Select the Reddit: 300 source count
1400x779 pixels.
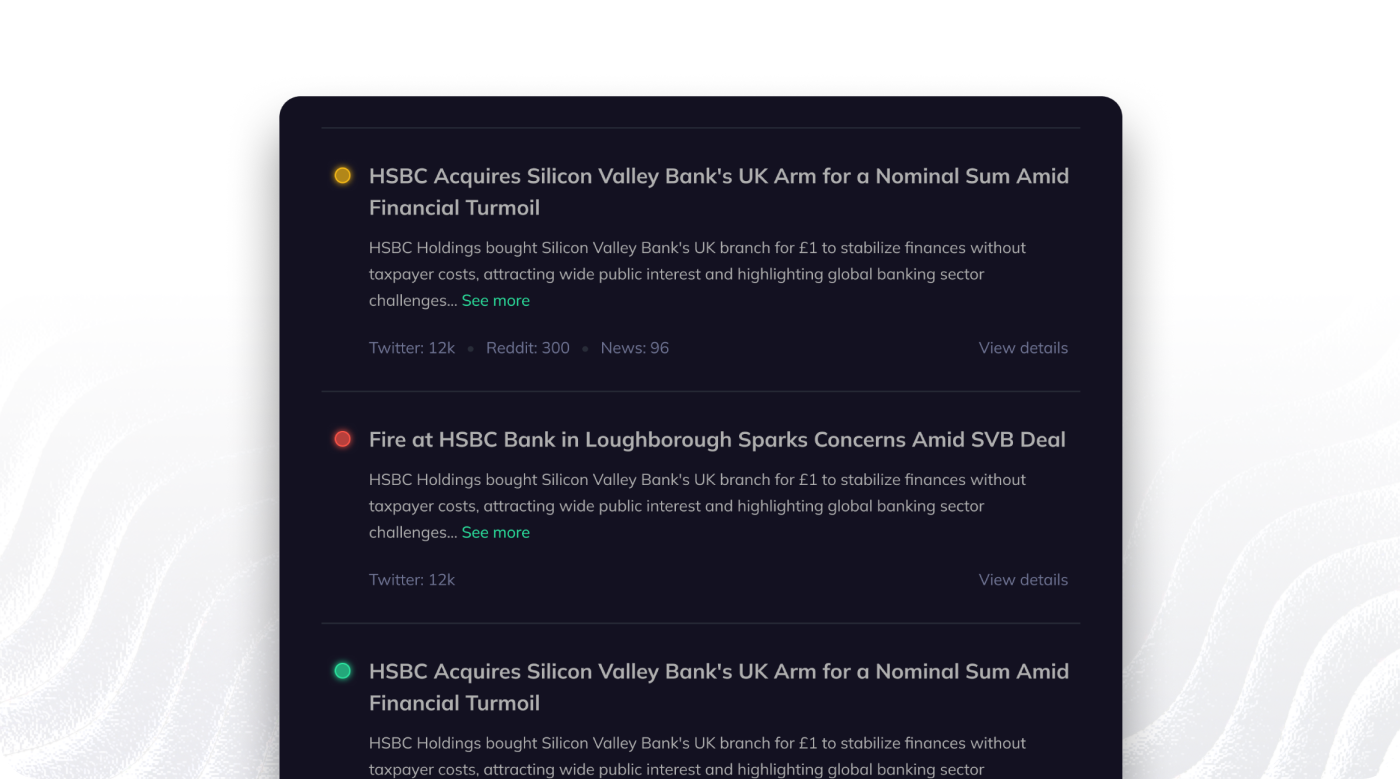[x=528, y=348]
